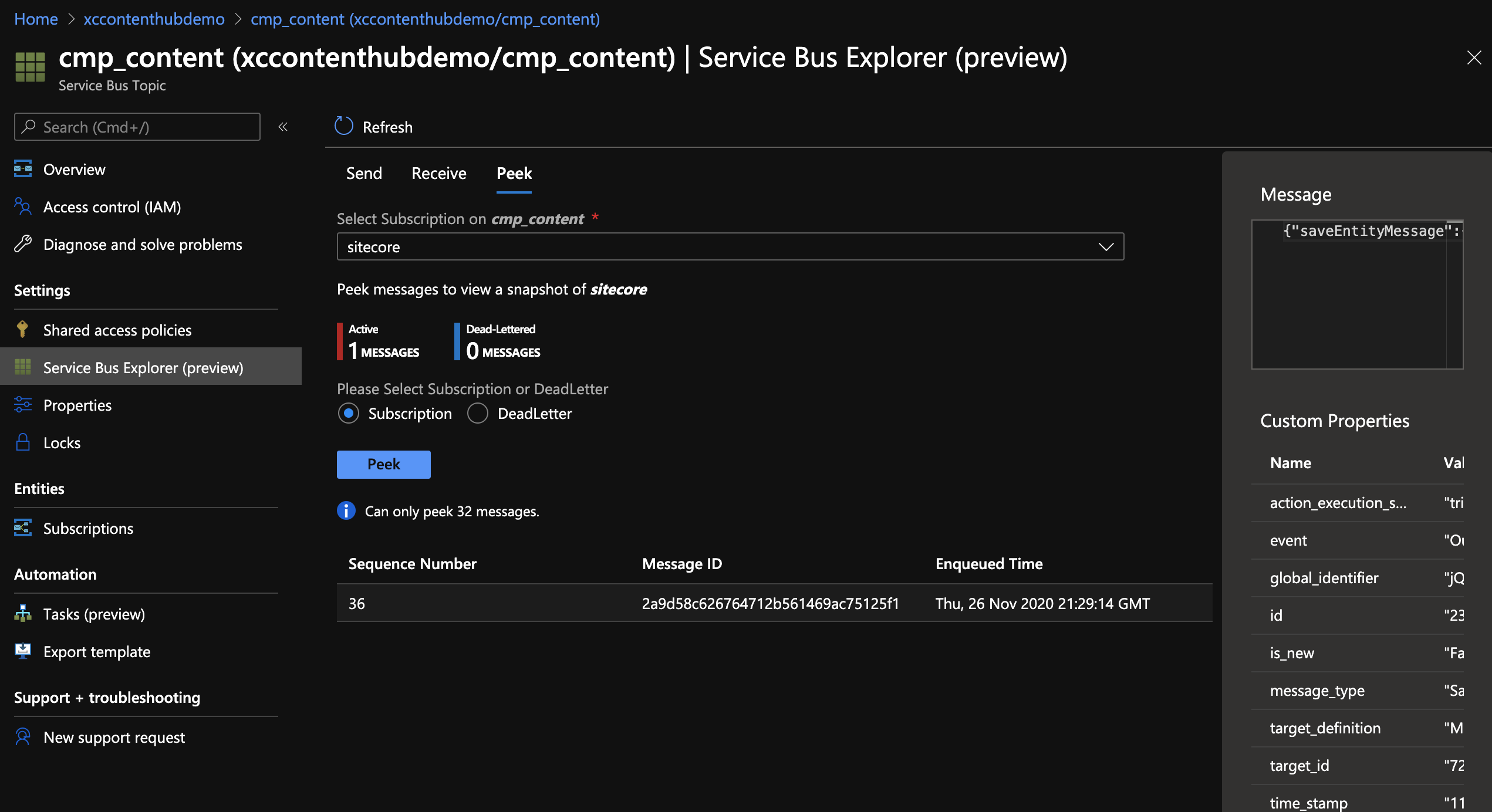Click the Locks padlock icon
This screenshot has width=1492, height=812.
click(23, 442)
